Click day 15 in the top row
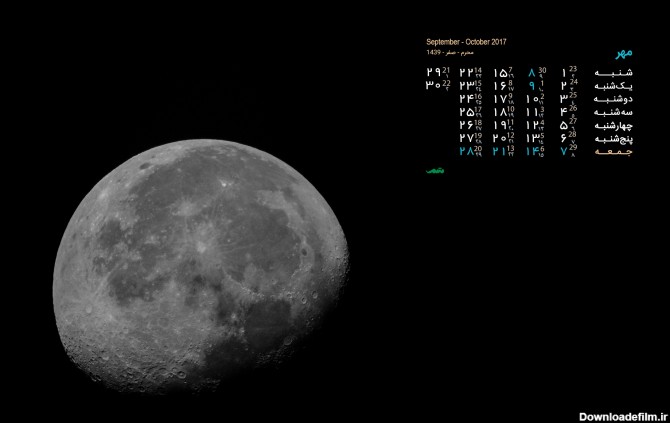670x423 pixels. [499, 73]
